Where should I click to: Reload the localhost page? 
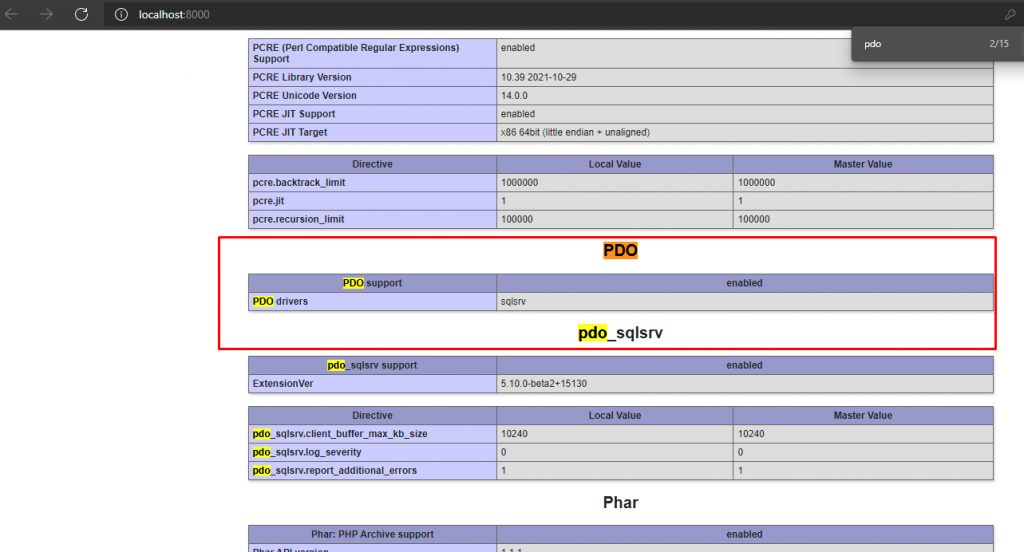coord(82,14)
